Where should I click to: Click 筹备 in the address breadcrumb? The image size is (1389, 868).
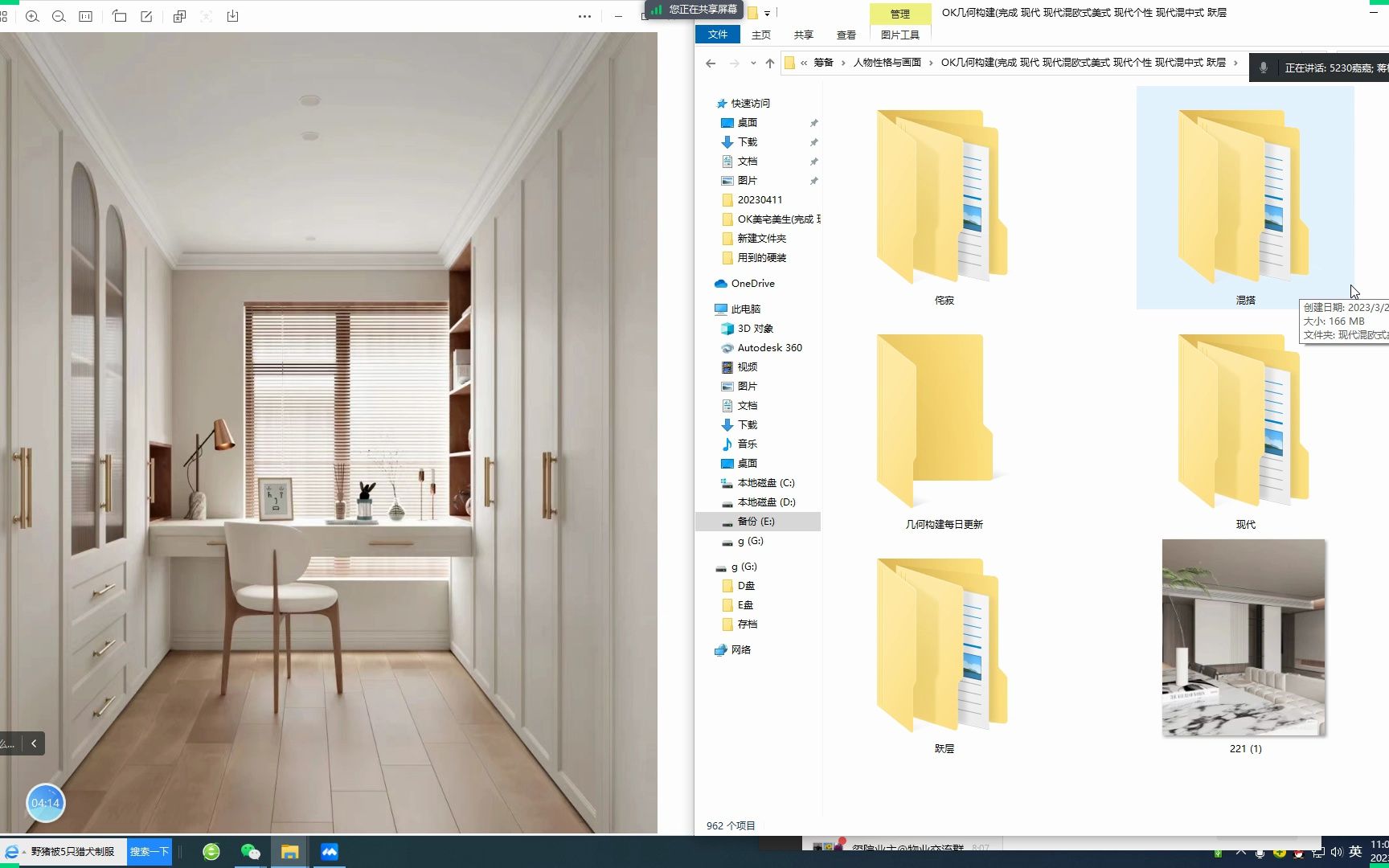[x=823, y=63]
